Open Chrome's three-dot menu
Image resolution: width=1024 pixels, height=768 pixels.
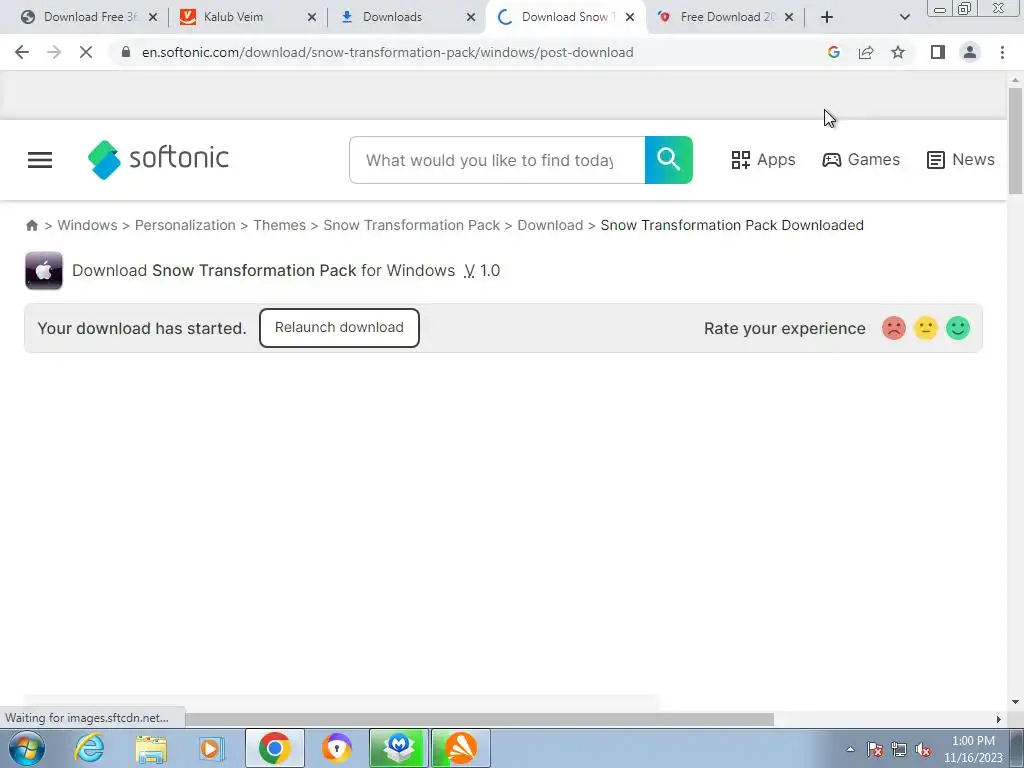click(x=1002, y=52)
